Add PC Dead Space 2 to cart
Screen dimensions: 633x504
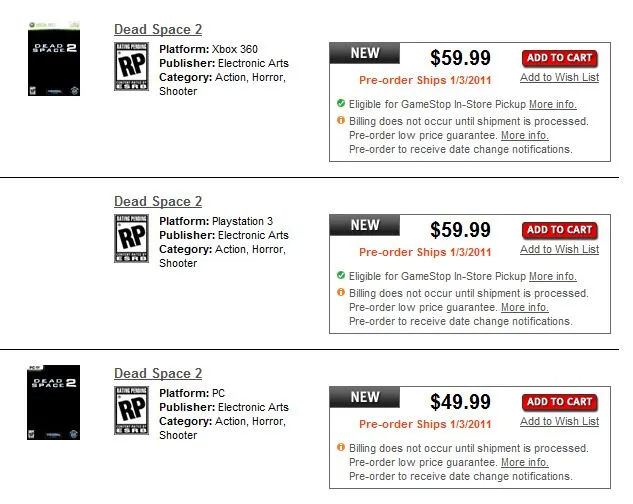559,402
